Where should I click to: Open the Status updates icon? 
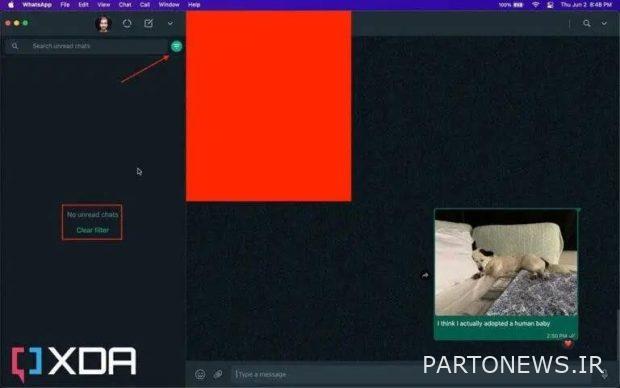coord(127,23)
